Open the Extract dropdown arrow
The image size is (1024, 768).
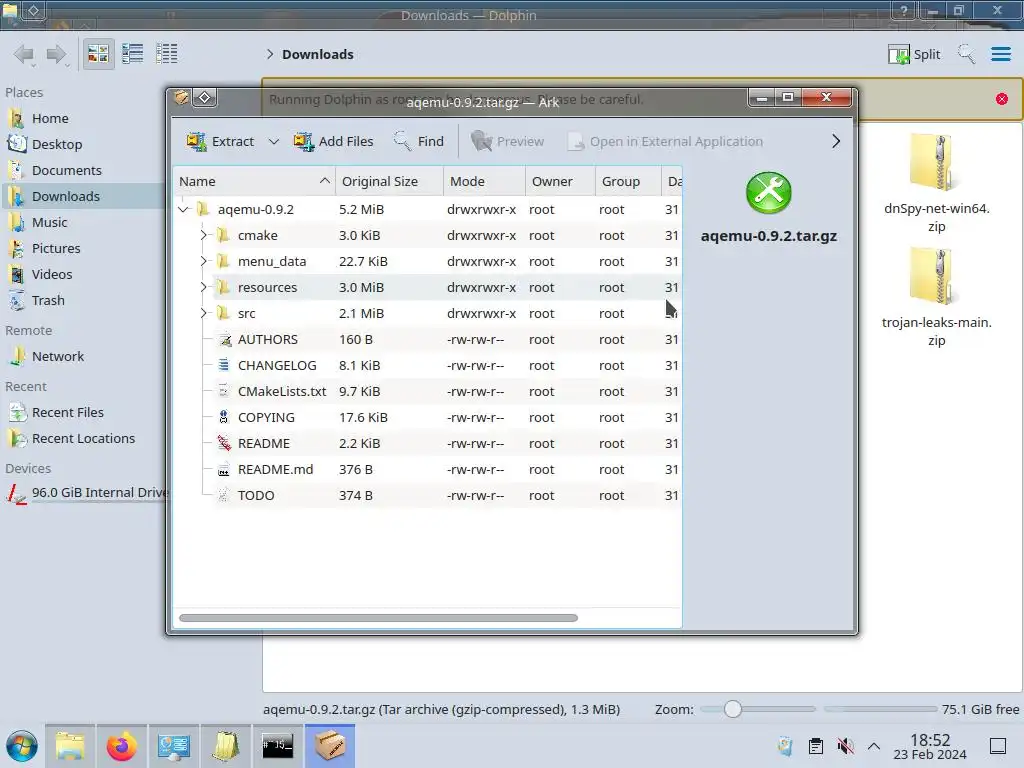tap(274, 141)
